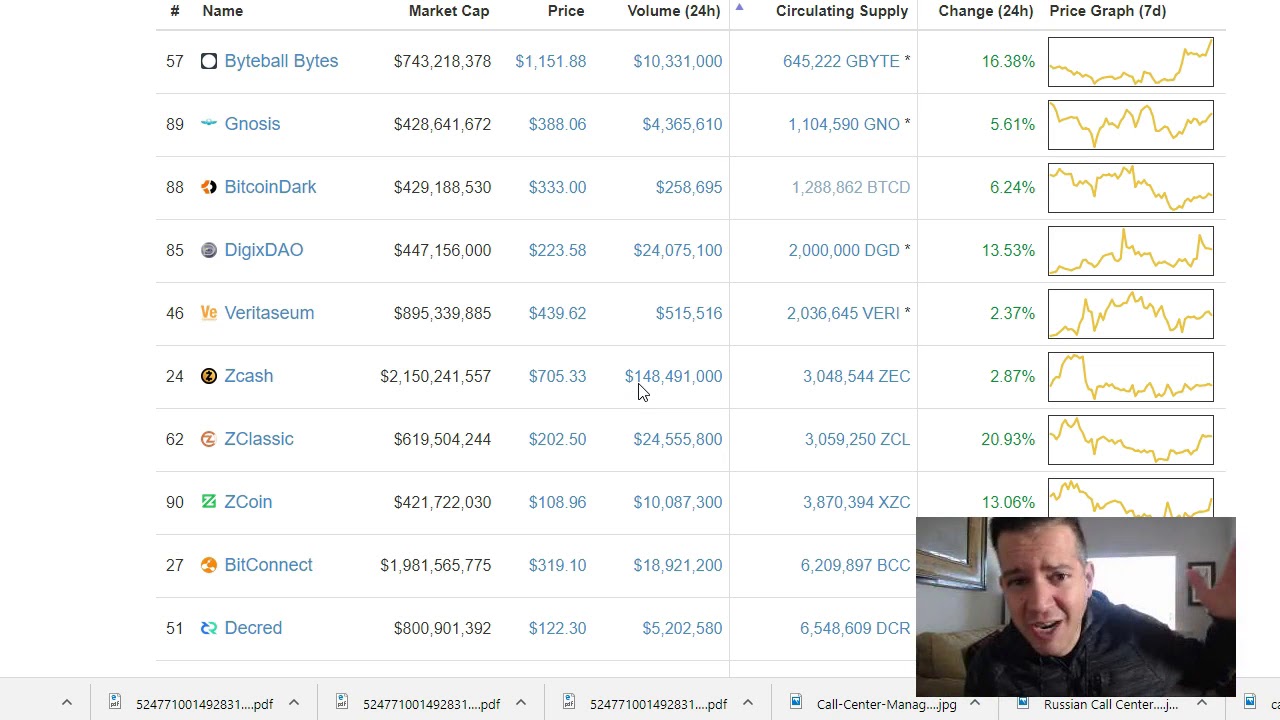Sort table by Market Cap column
This screenshot has width=1280, height=720.
coord(448,11)
